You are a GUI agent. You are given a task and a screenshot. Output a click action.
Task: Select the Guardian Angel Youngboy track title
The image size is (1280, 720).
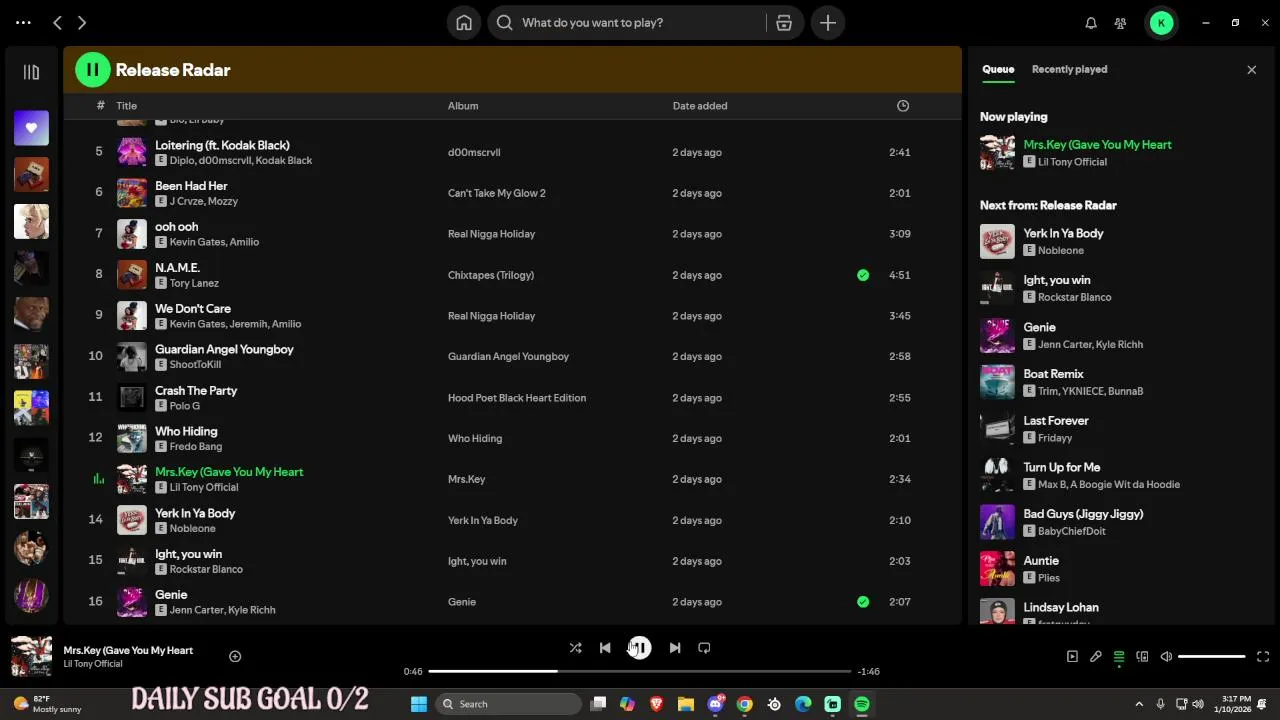click(x=224, y=350)
